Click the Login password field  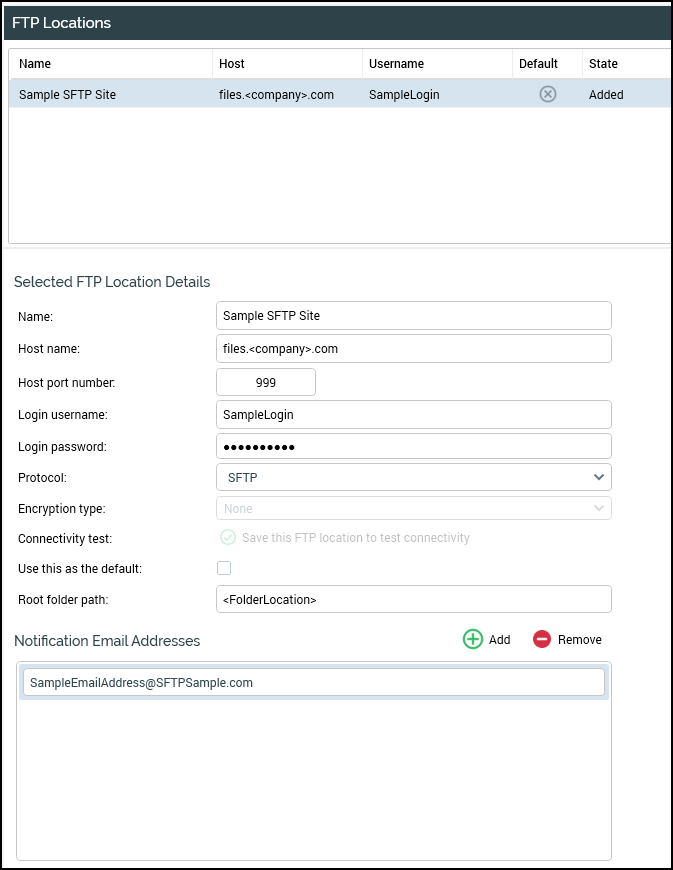click(413, 446)
